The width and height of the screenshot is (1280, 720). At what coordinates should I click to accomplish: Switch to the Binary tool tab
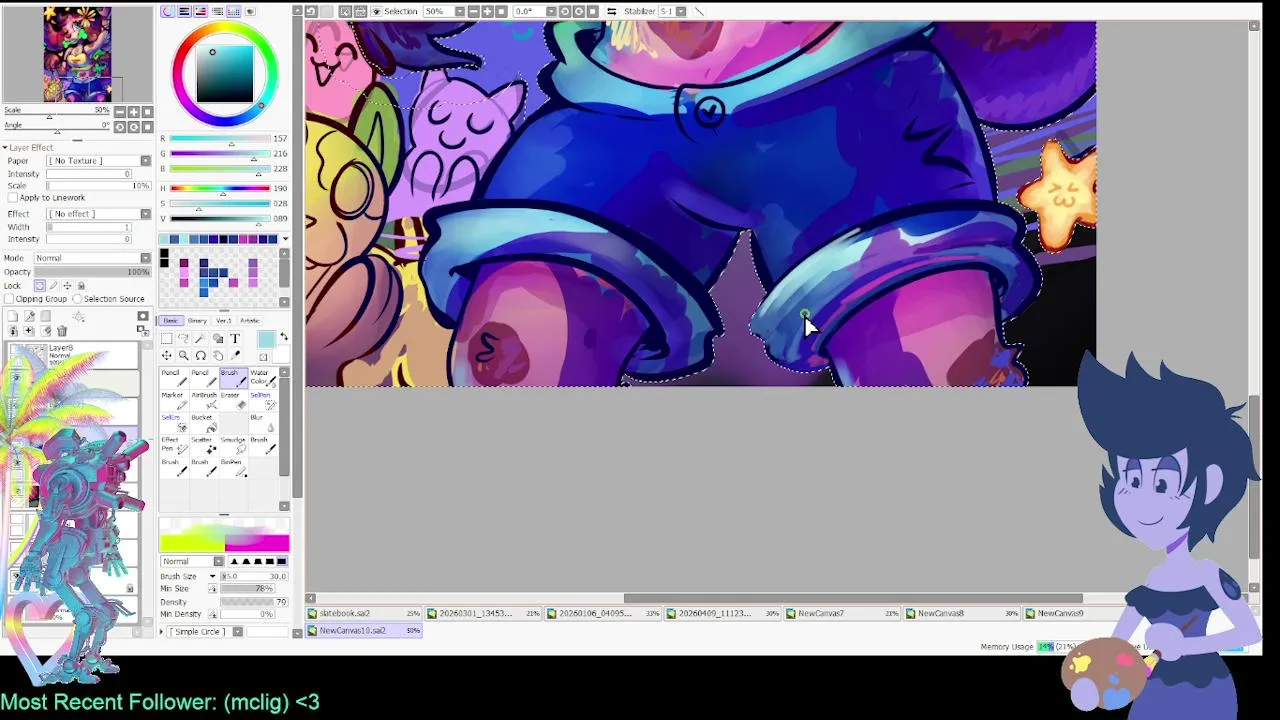[197, 321]
